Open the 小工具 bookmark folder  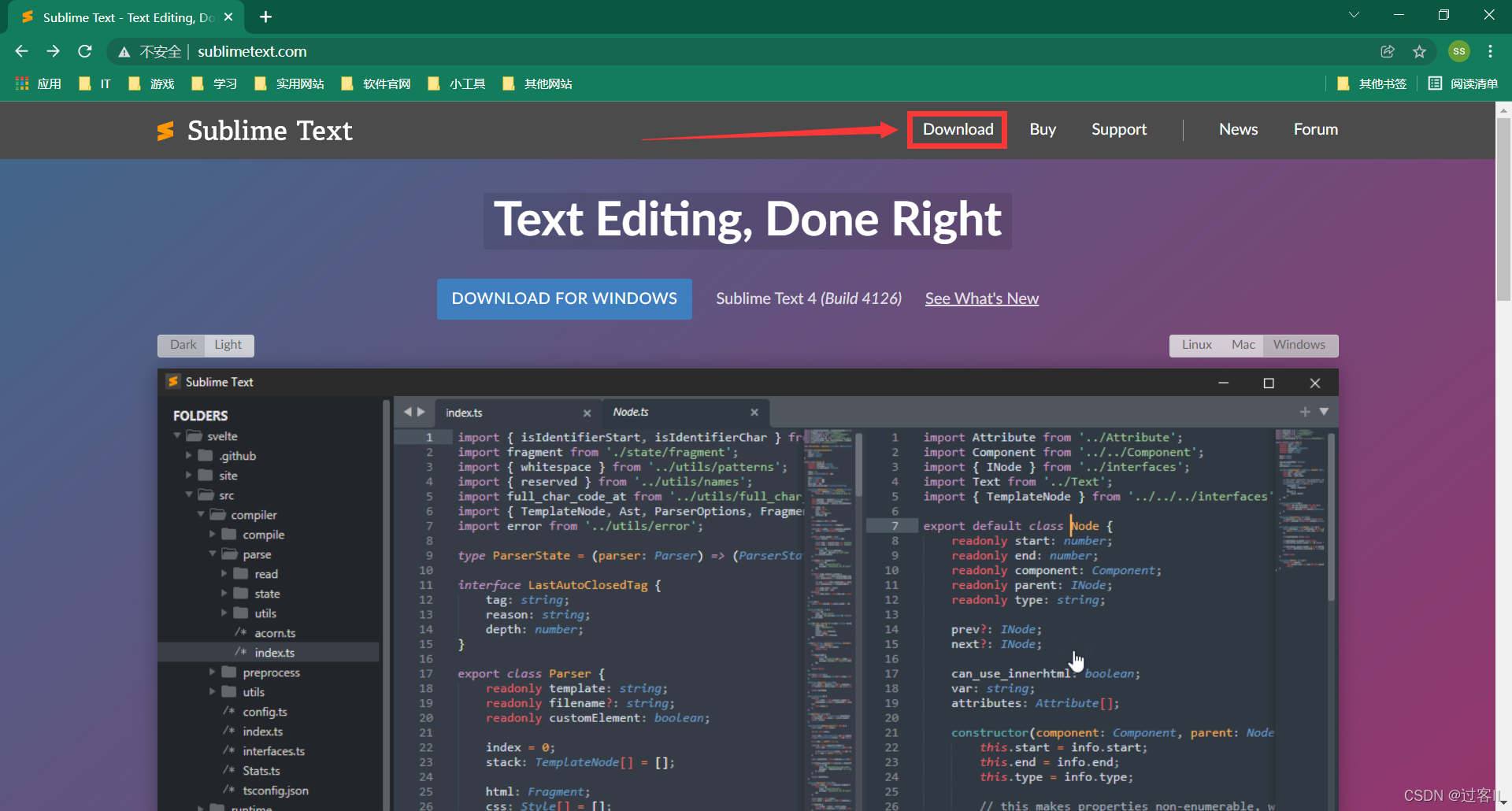[456, 83]
